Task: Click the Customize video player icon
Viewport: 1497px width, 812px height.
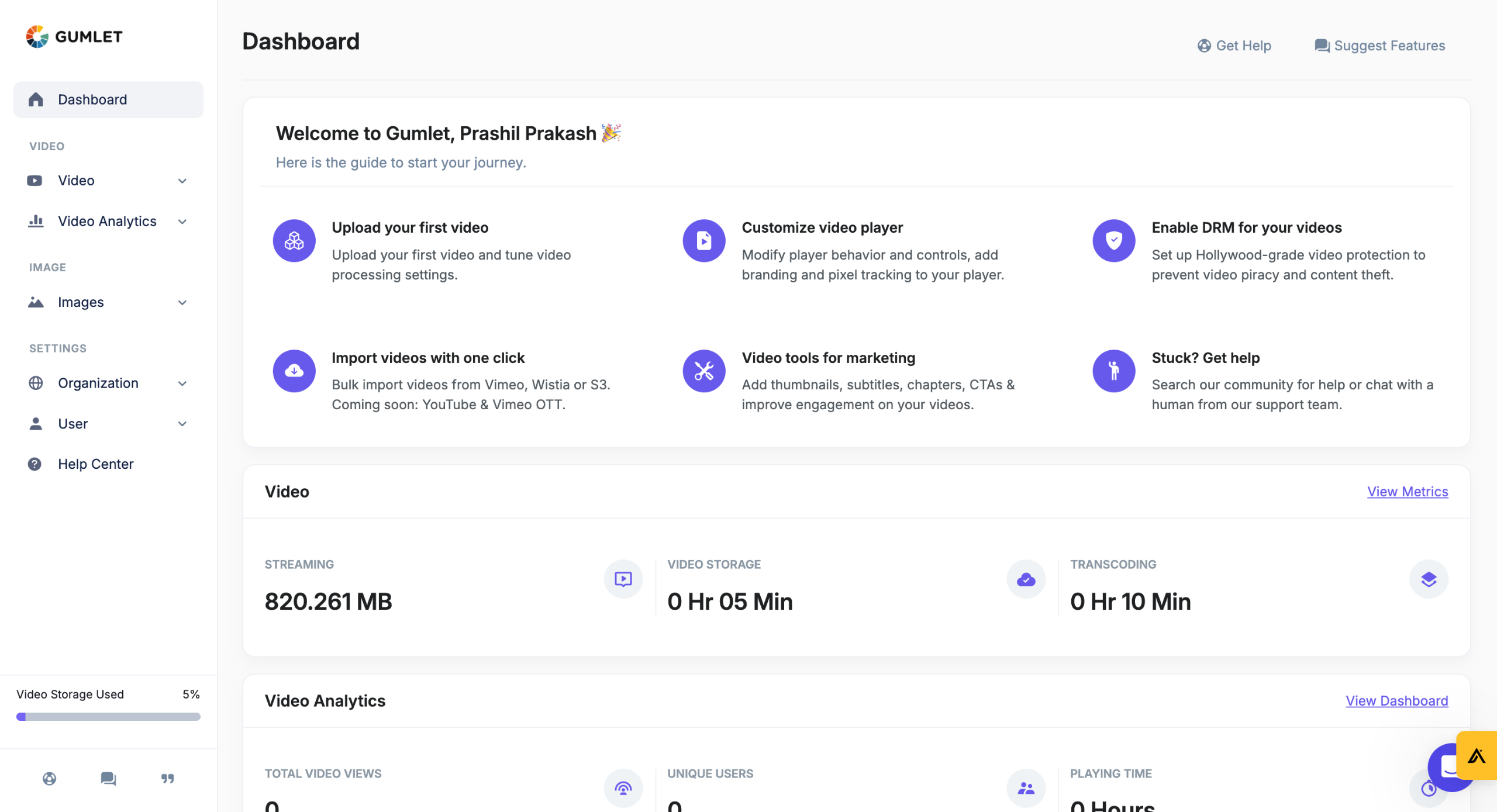Action: [x=704, y=241]
